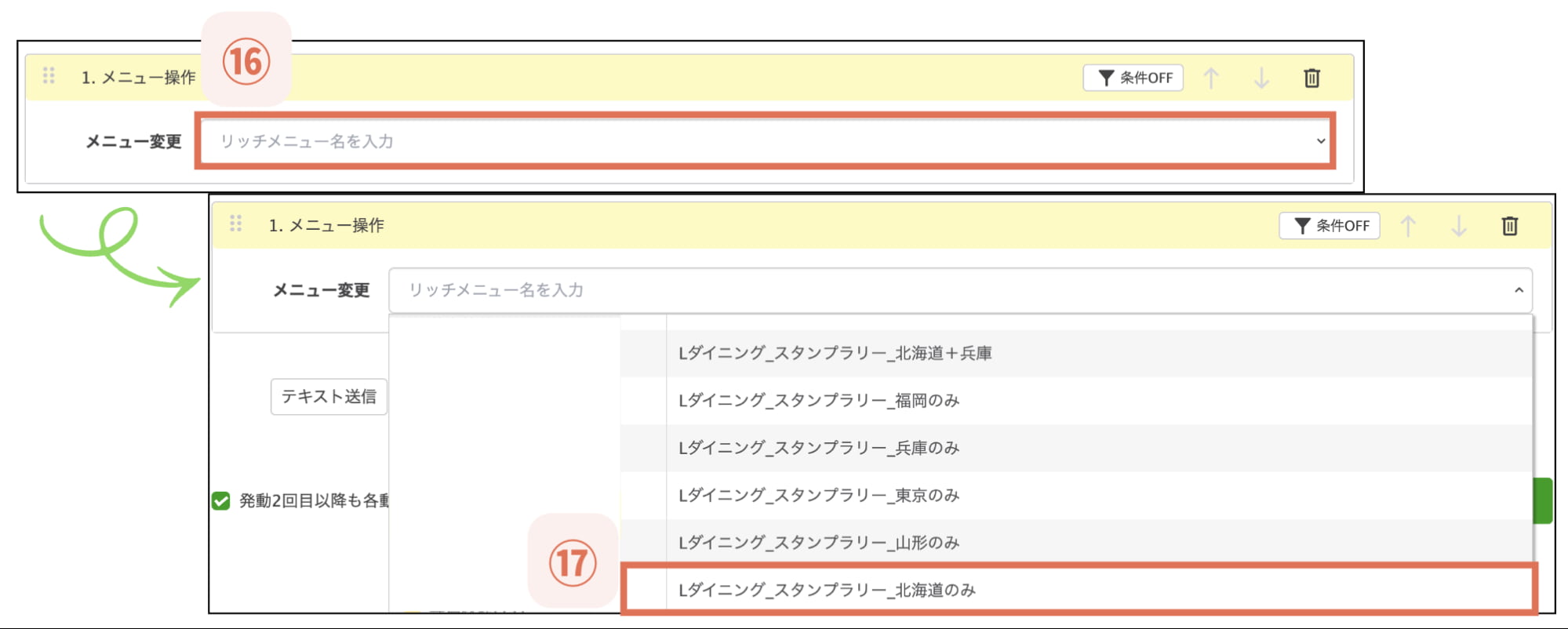This screenshot has height=629, width=1568.
Task: Toggle 条件OFF in the second block
Action: pos(1329,226)
